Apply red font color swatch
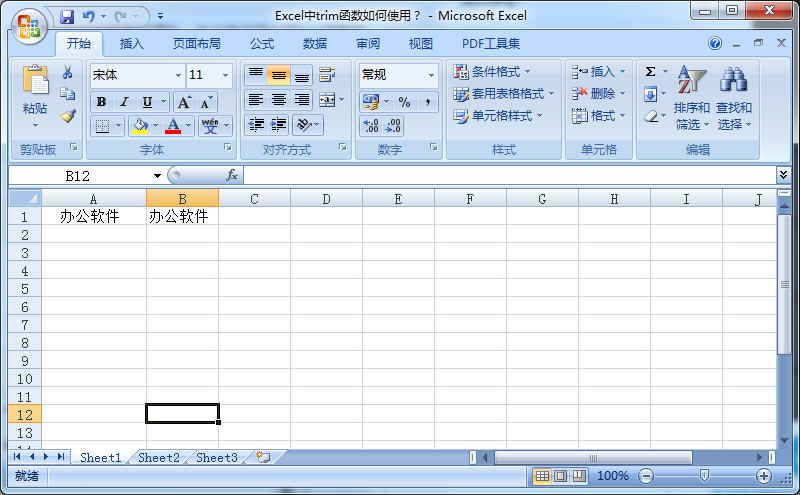Screen dimensions: 800x495 [x=173, y=126]
